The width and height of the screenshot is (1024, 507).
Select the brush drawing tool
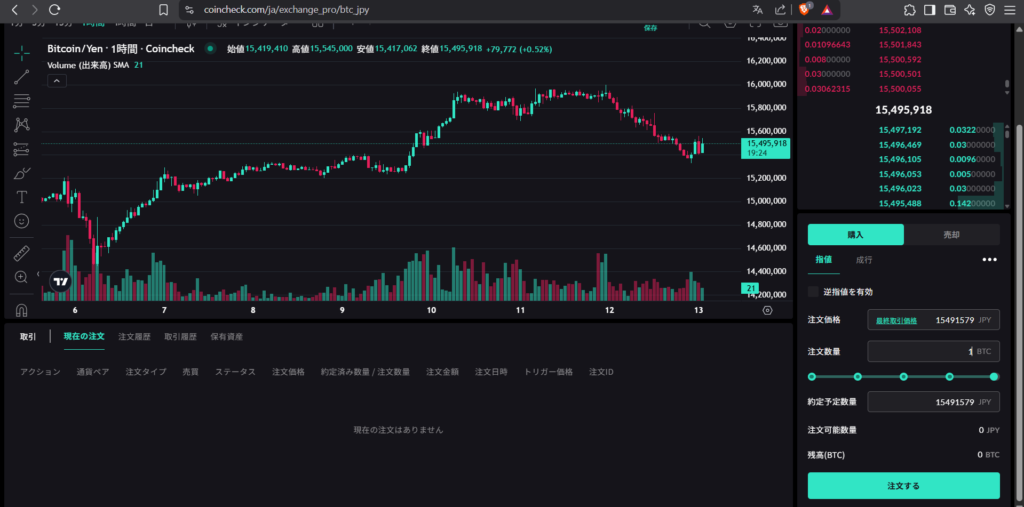[22, 173]
